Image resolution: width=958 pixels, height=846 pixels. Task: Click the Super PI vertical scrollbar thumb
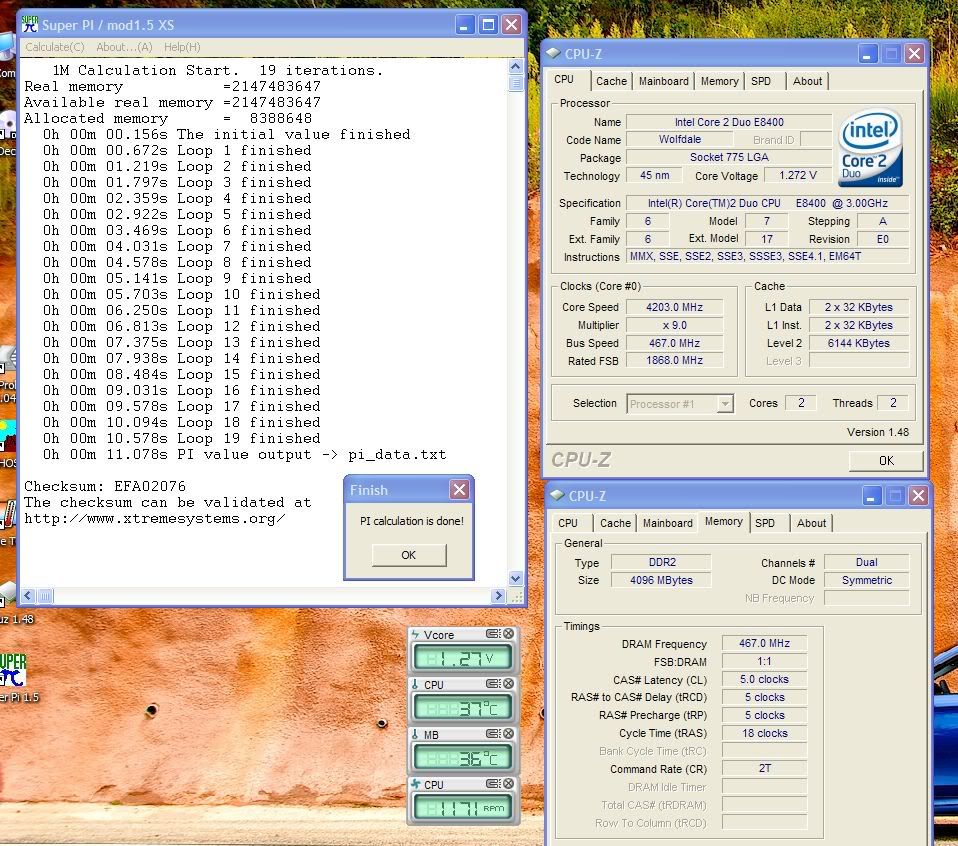515,83
